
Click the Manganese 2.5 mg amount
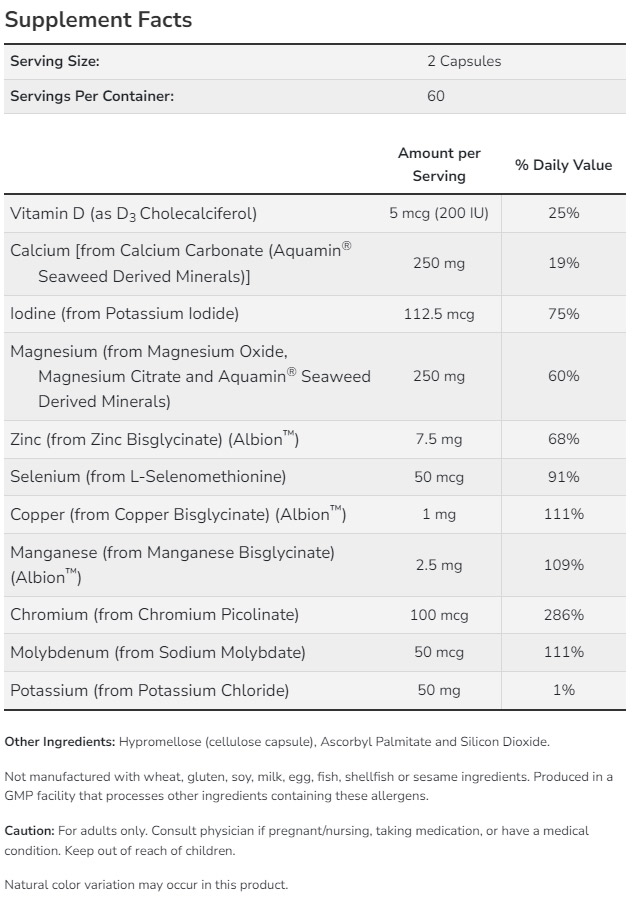(x=439, y=565)
